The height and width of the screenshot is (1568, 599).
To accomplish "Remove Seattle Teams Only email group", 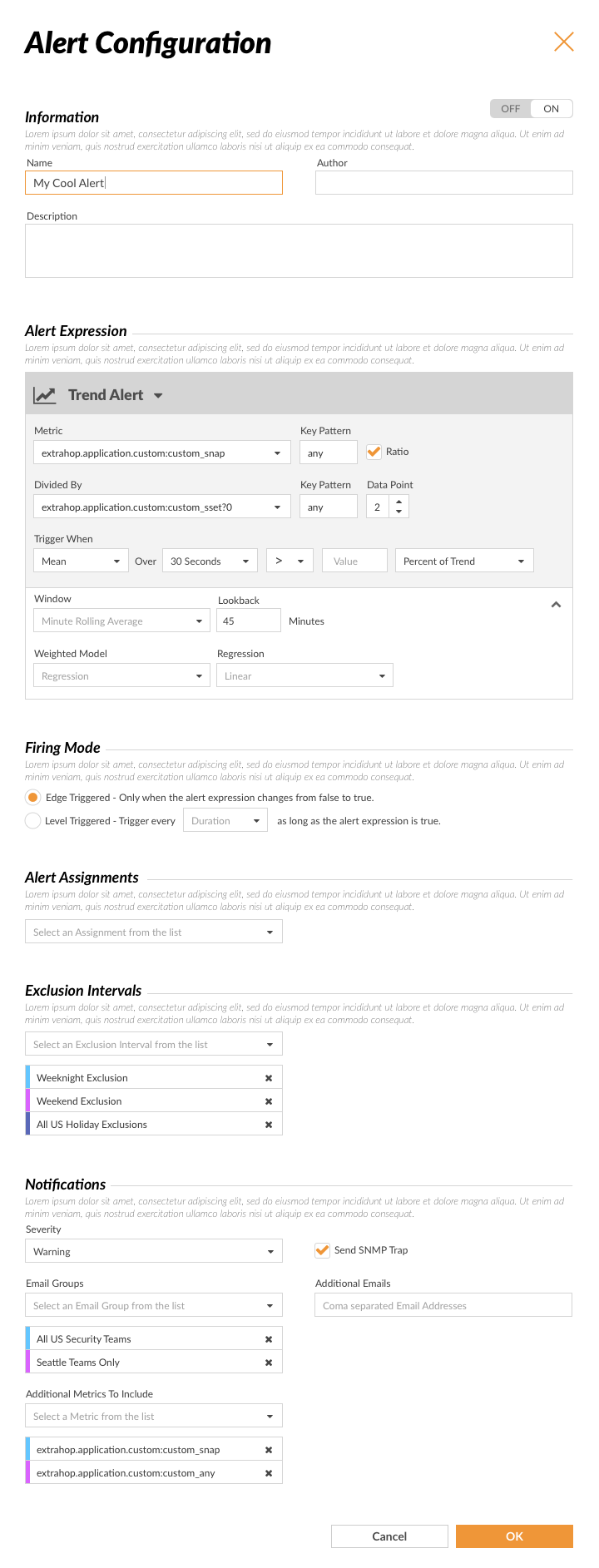I will tap(269, 1363).
